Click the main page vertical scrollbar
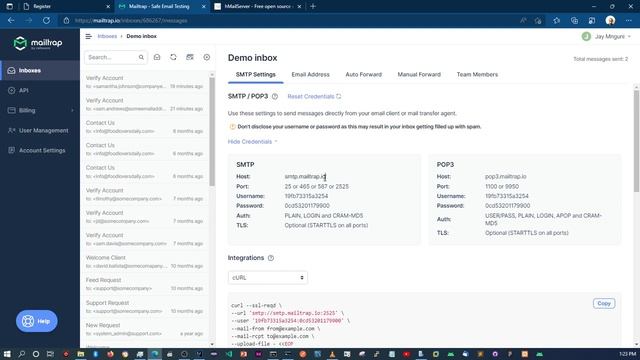Viewport: 640px width, 360px height. tap(636, 141)
